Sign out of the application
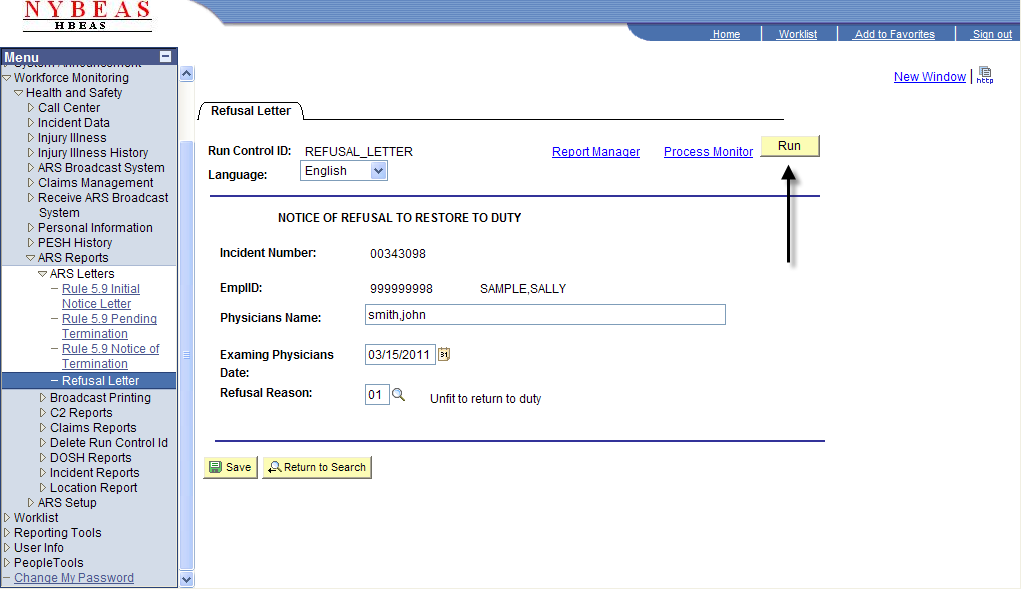Screen dimensions: 1021x589 pos(992,34)
